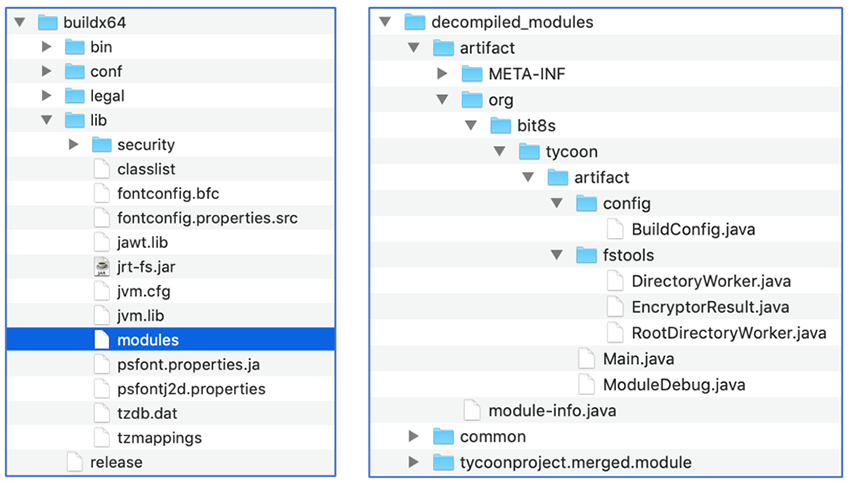Expand the bin folder

46,47
